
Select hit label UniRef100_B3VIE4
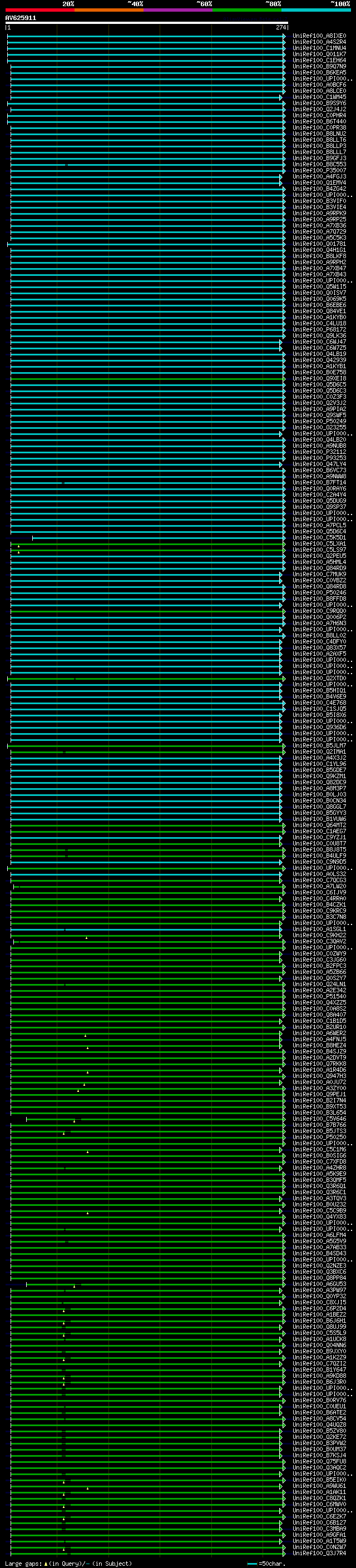pyautogui.click(x=319, y=207)
